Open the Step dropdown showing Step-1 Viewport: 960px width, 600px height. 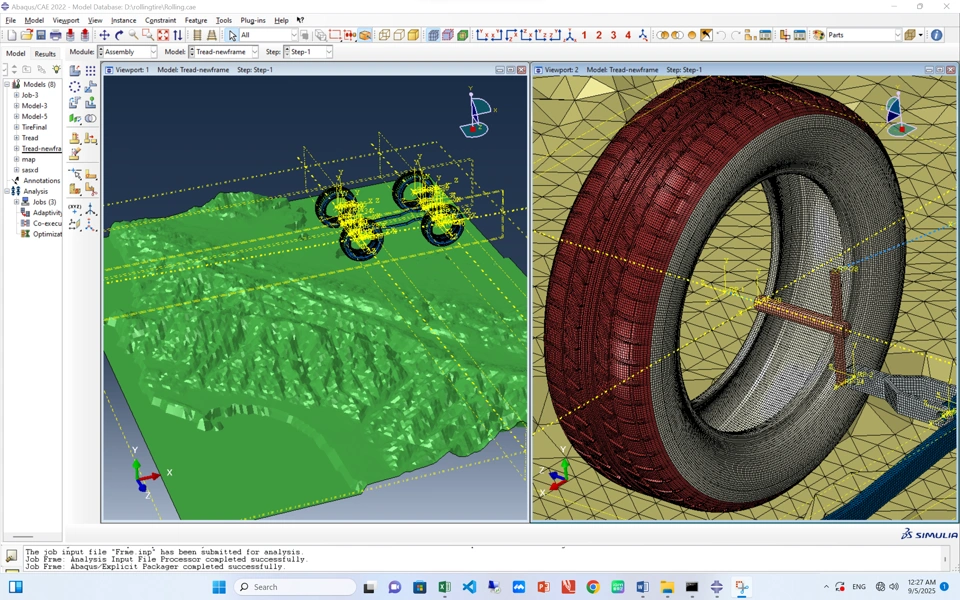308,52
